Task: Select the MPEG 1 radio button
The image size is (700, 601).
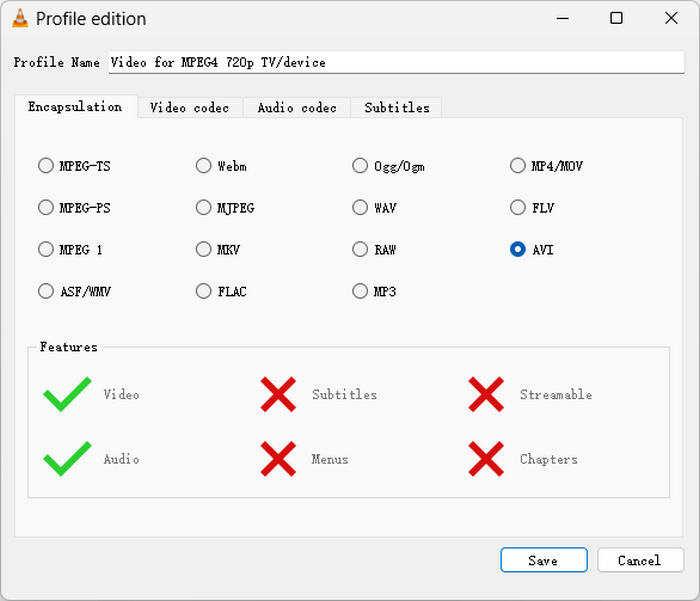Action: 70,249
